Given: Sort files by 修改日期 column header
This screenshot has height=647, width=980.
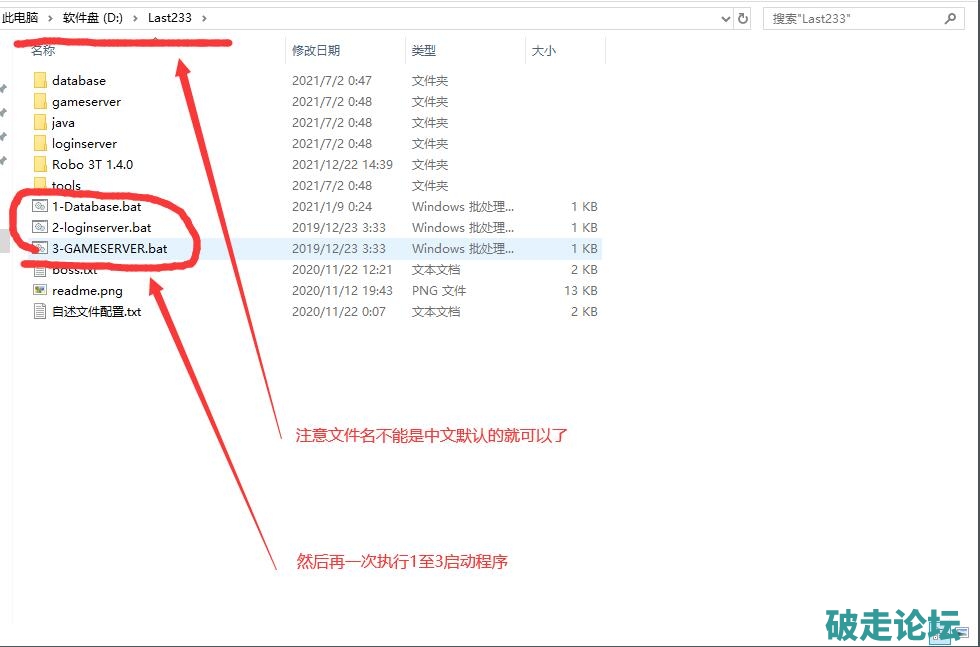Looking at the screenshot, I should 316,50.
